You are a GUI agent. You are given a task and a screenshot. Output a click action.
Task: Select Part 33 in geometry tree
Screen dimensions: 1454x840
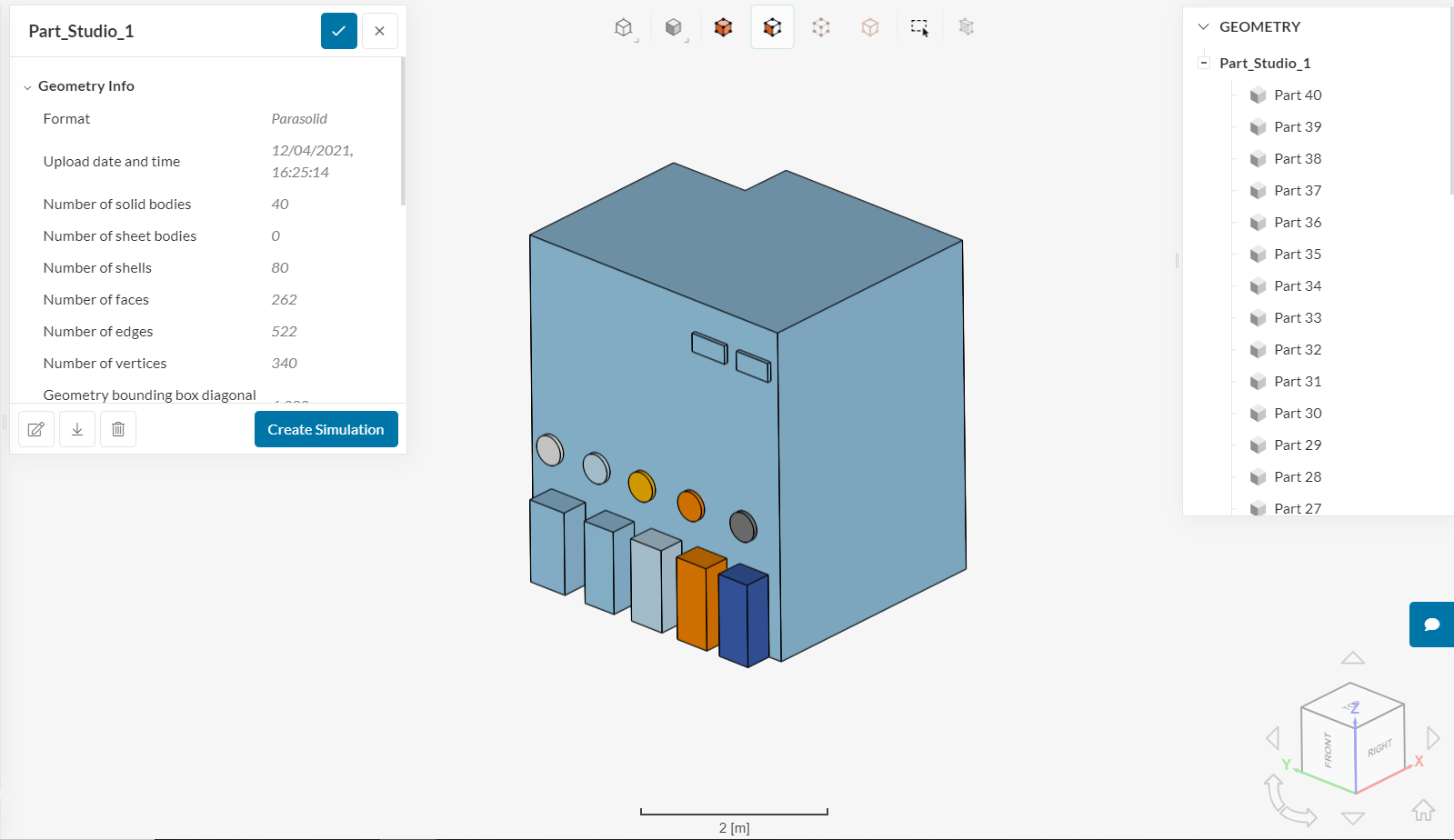point(1297,317)
